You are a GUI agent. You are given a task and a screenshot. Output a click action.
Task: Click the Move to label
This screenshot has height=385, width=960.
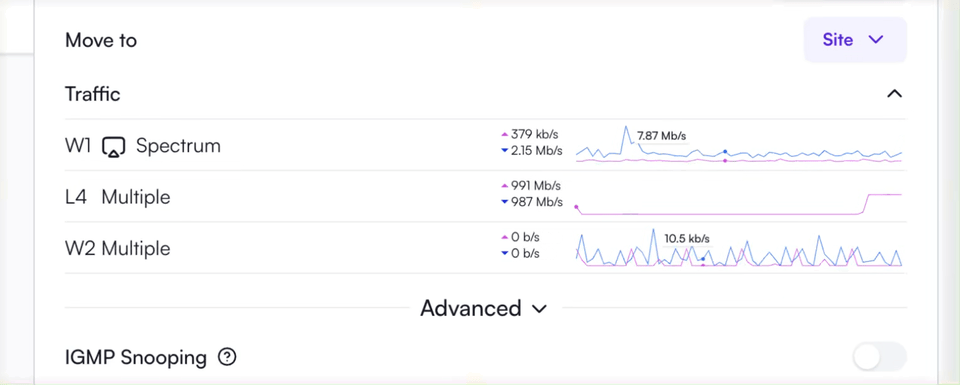101,40
